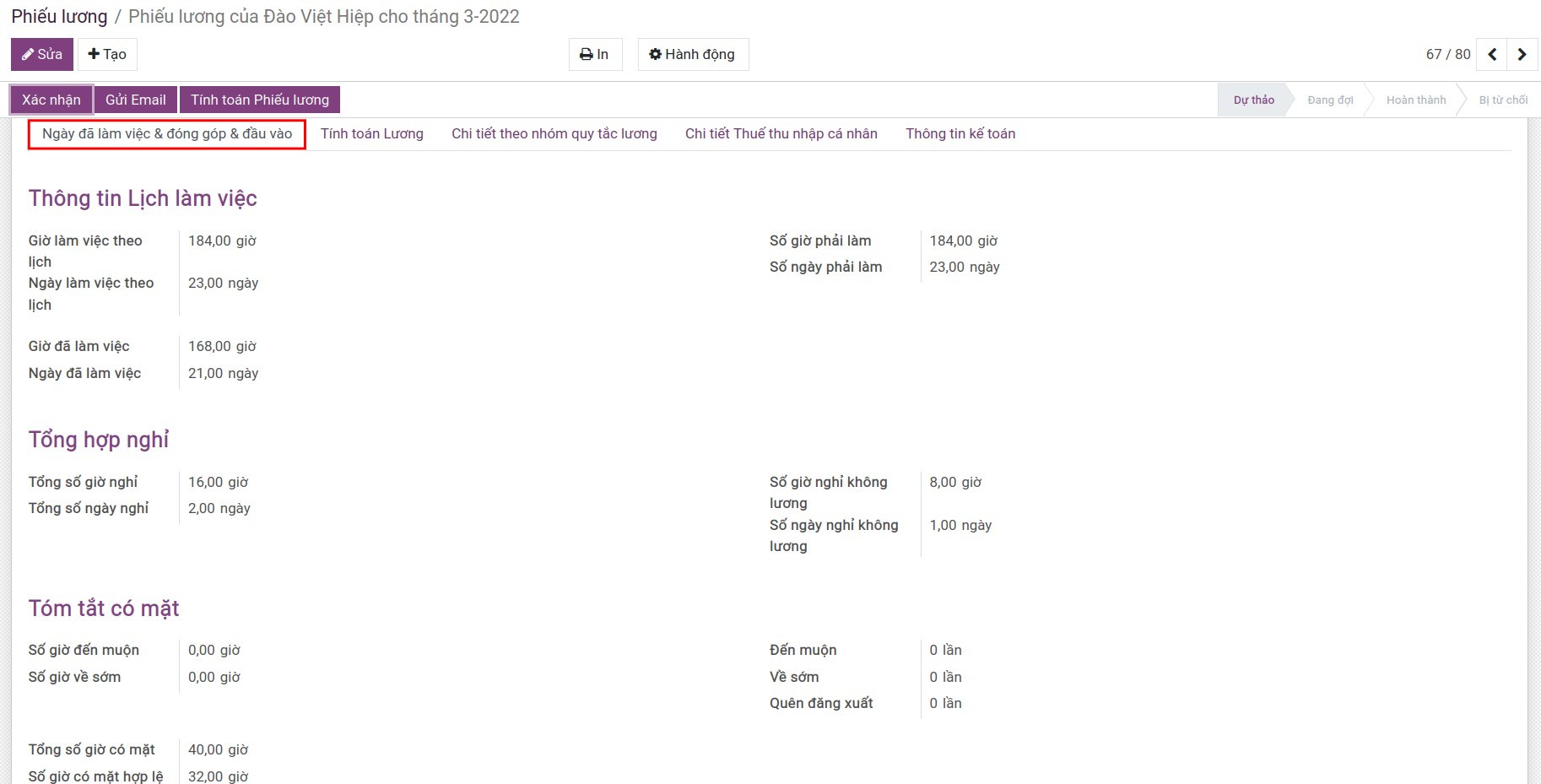Image resolution: width=1541 pixels, height=784 pixels.
Task: Click Phiếu lương breadcrumb link
Action: [59, 17]
